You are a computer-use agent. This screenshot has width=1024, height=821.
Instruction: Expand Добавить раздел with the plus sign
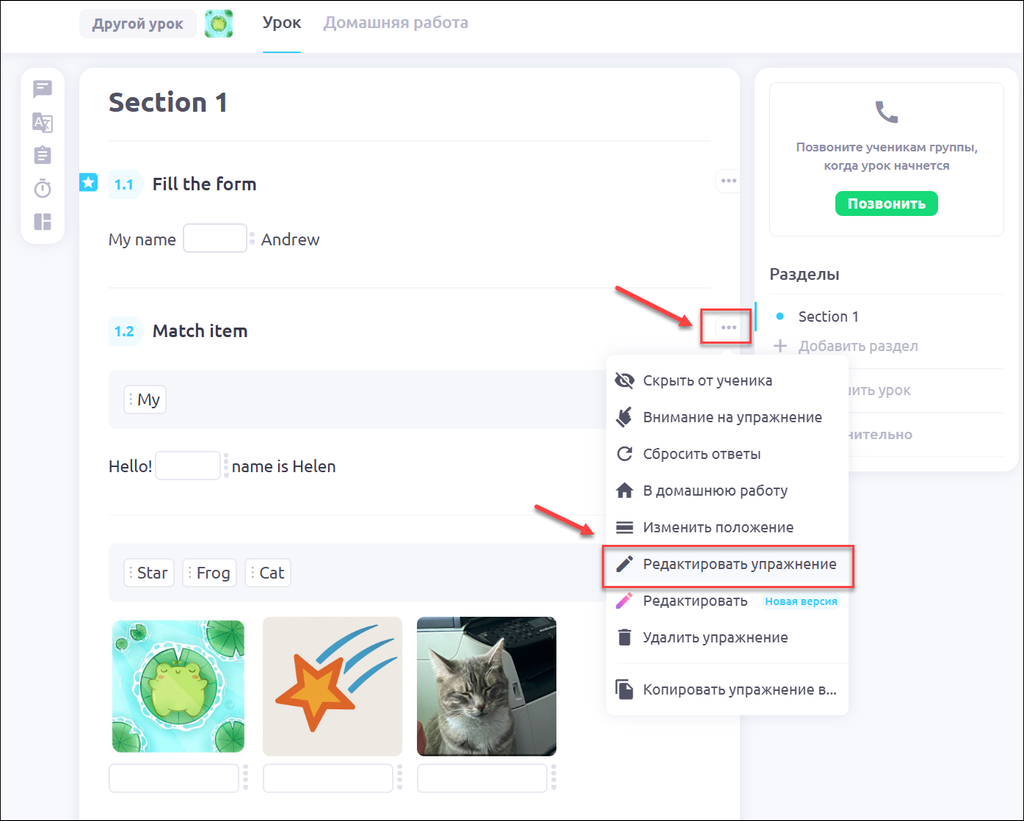pos(781,346)
